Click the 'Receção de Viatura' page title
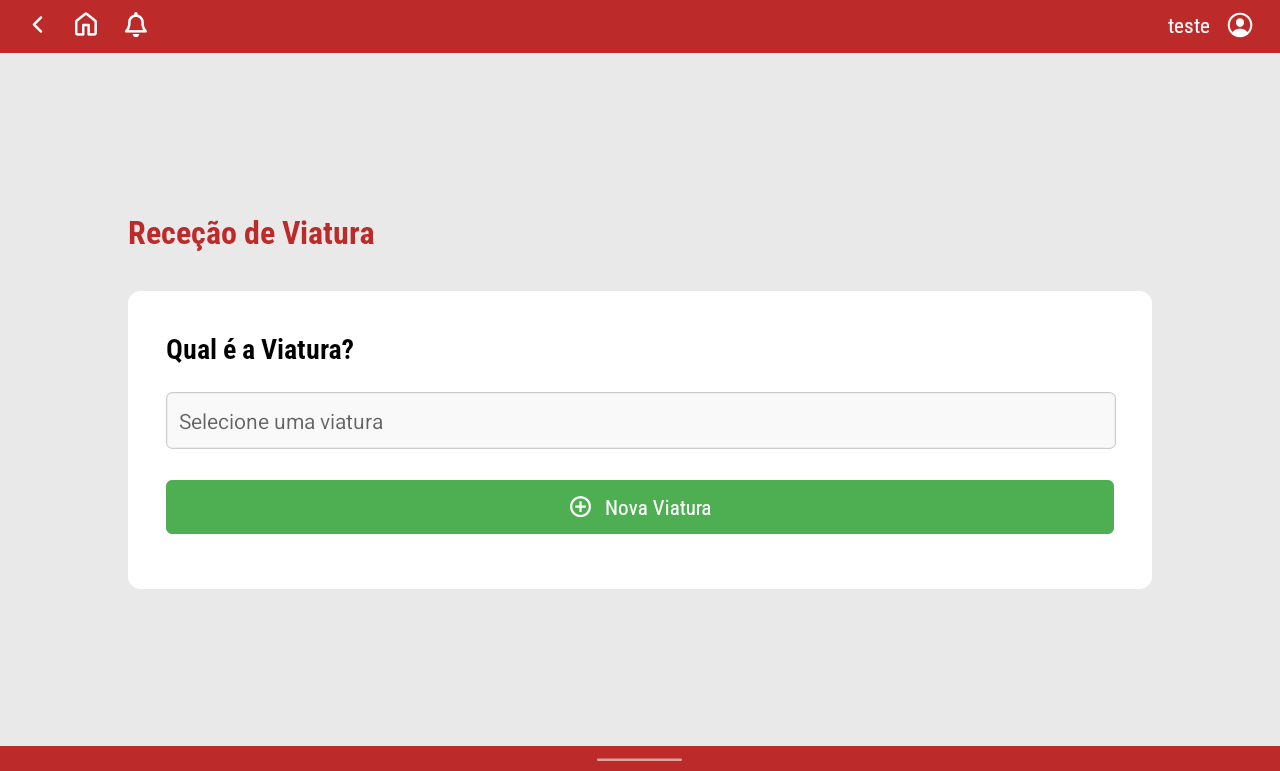Viewport: 1280px width, 771px height. tap(251, 233)
